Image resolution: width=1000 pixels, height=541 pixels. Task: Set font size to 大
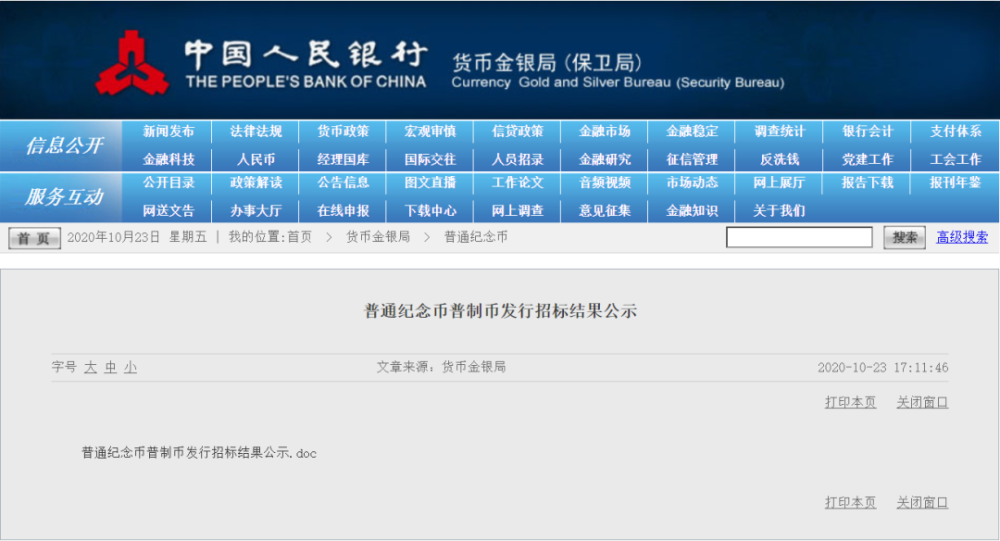click(91, 367)
